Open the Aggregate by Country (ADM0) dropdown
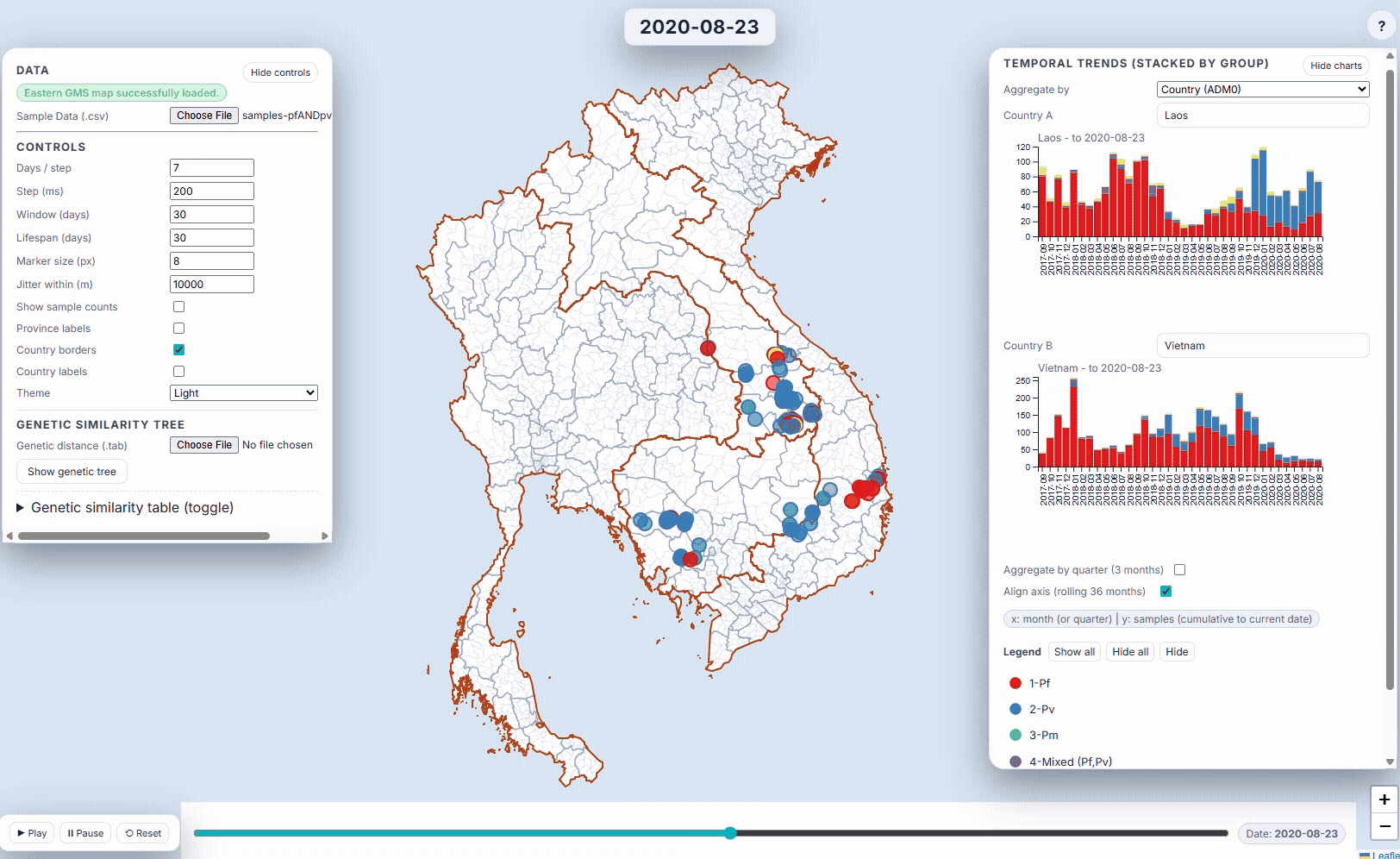This screenshot has height=859, width=1400. pos(1262,90)
